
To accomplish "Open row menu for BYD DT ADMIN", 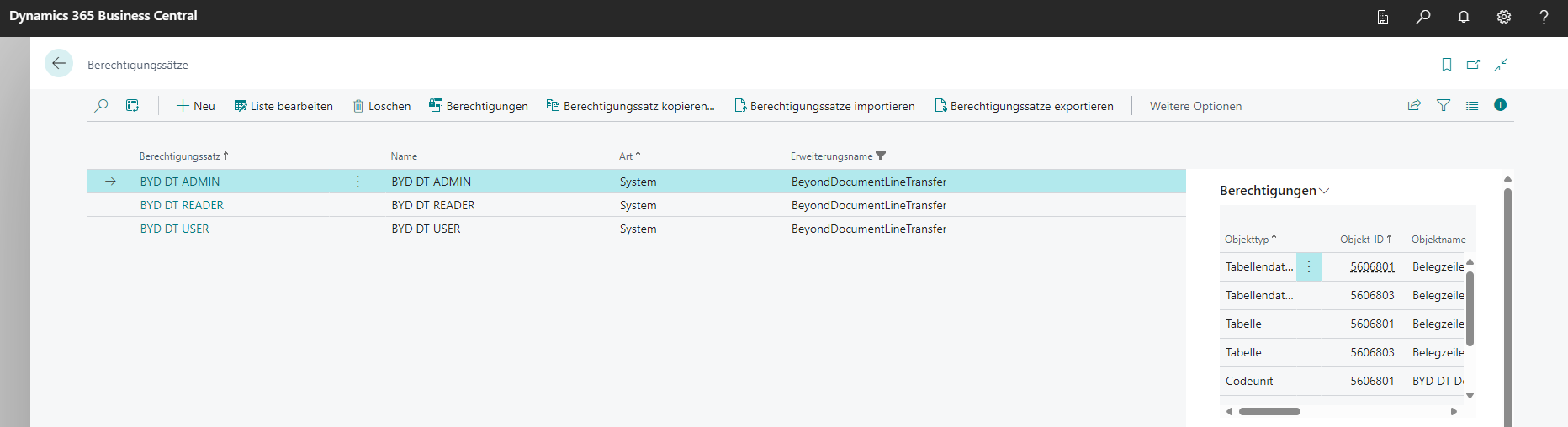I will [358, 182].
